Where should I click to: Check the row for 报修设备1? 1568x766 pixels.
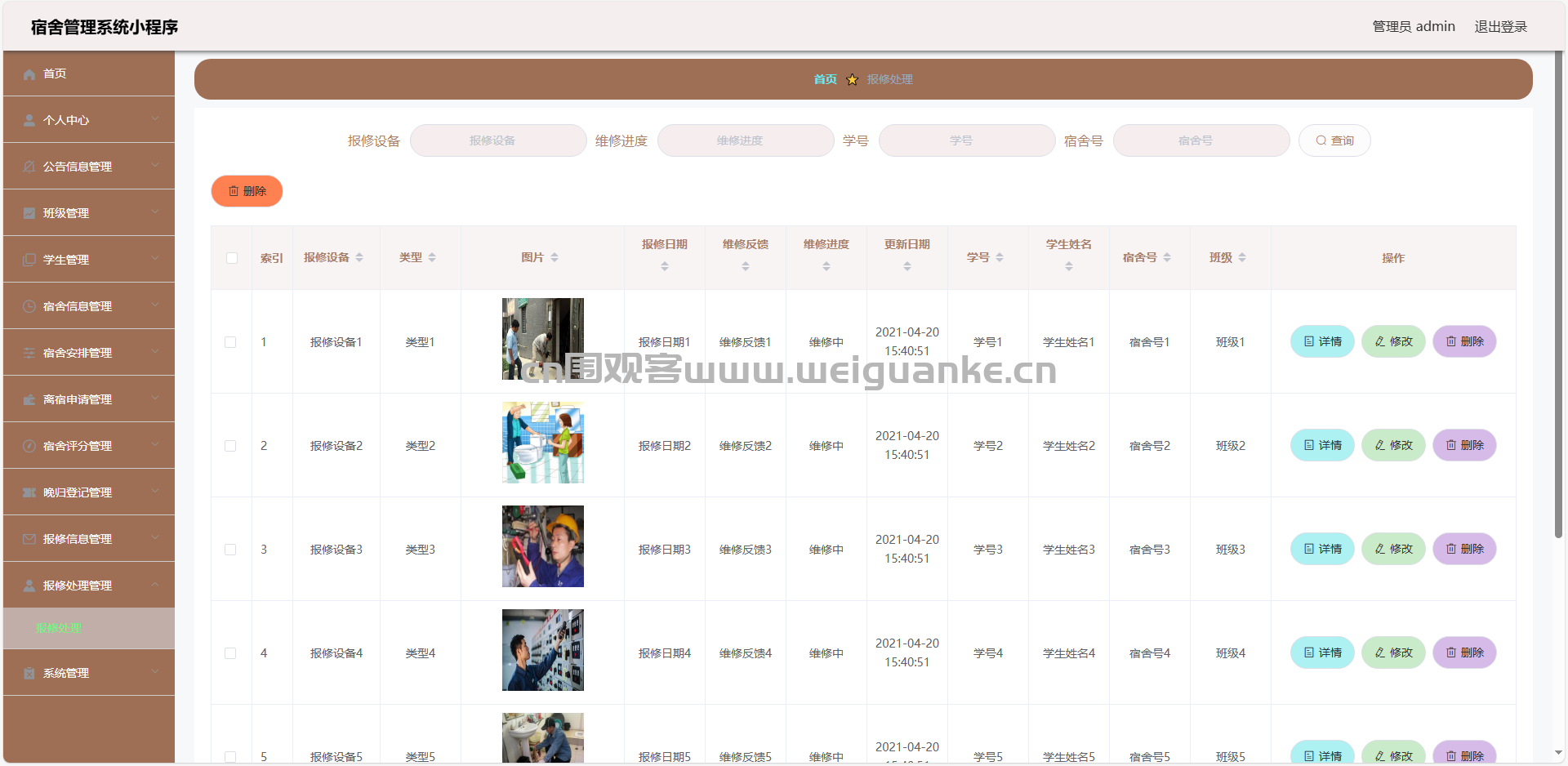230,343
